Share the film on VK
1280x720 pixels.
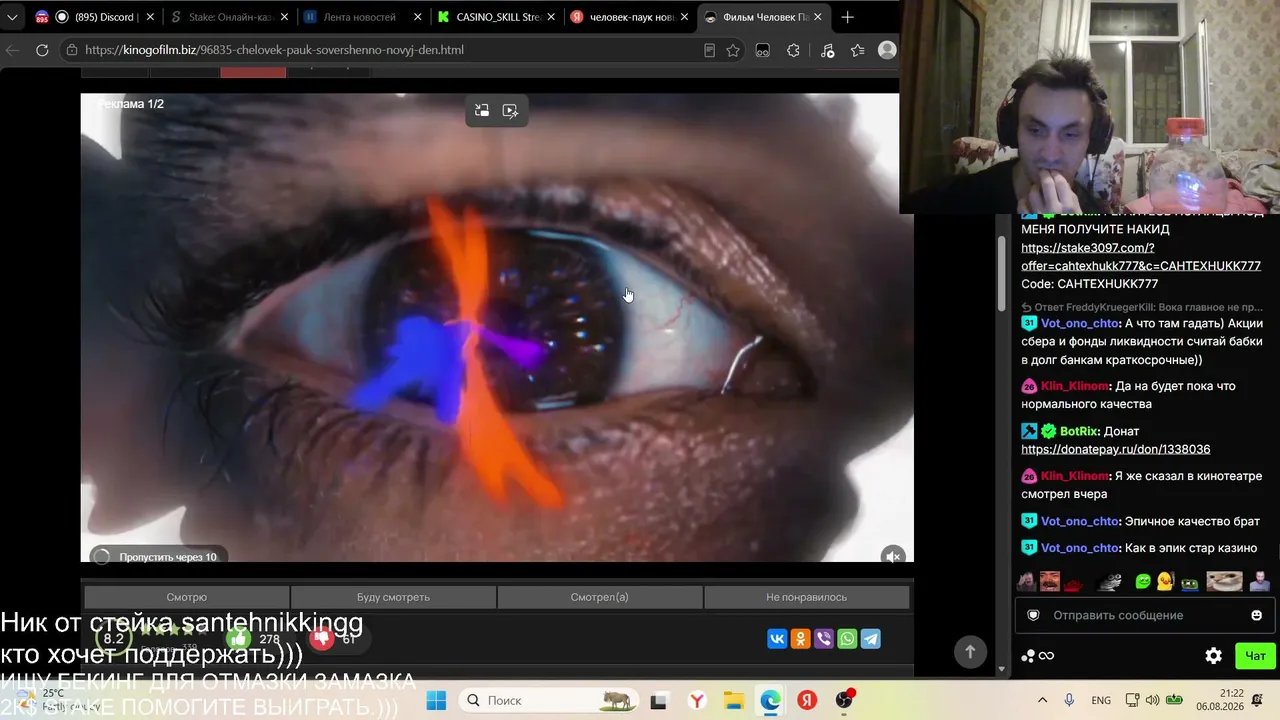pos(777,639)
